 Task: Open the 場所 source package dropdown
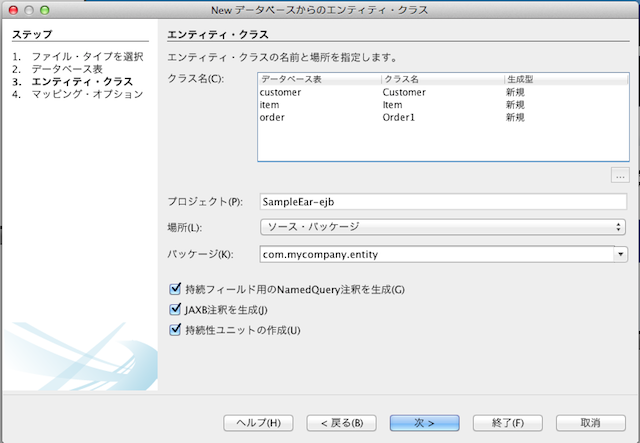[x=442, y=227]
